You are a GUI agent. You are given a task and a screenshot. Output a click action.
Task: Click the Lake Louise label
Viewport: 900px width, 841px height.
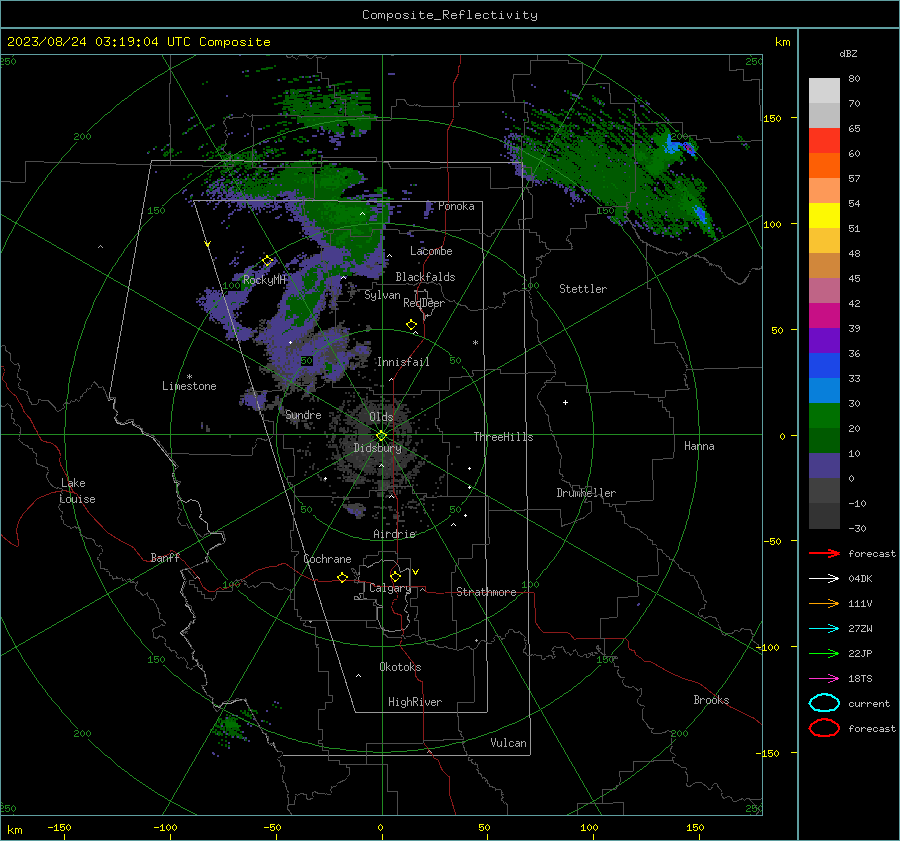(77, 491)
